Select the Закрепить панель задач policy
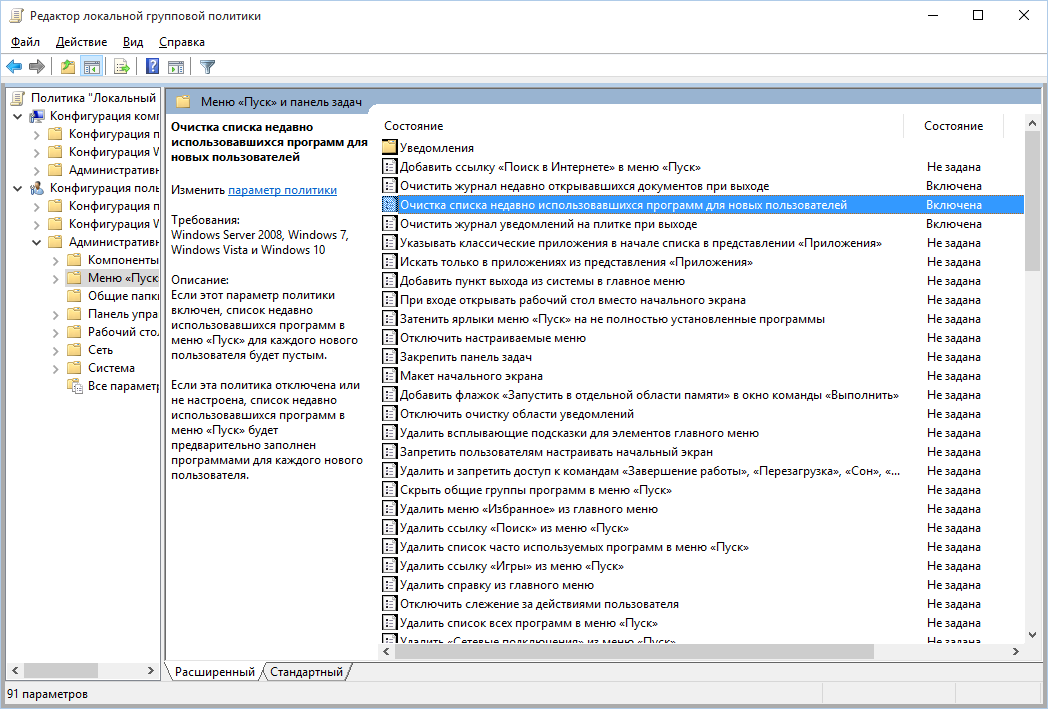 tap(465, 357)
